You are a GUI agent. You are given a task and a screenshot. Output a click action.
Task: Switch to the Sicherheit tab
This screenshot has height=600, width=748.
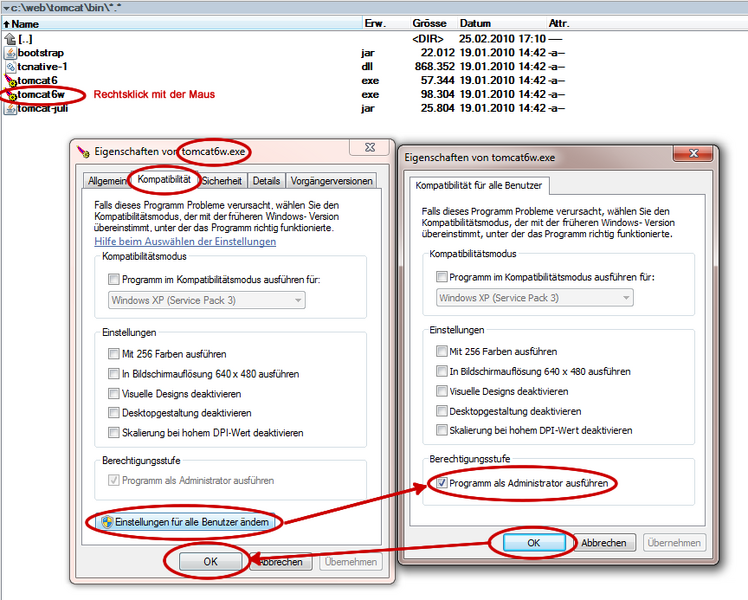pyautogui.click(x=221, y=181)
